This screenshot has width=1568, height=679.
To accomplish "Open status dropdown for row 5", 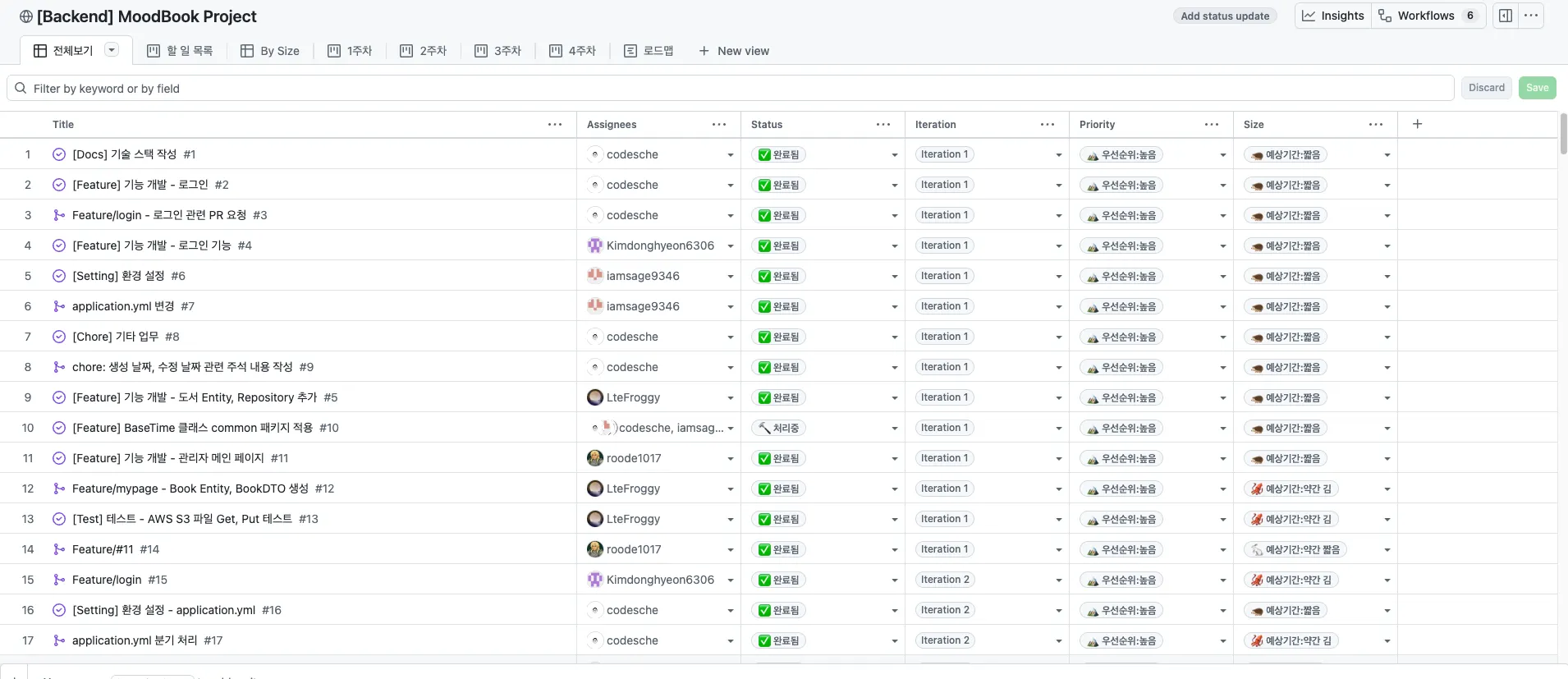I will click(x=894, y=277).
